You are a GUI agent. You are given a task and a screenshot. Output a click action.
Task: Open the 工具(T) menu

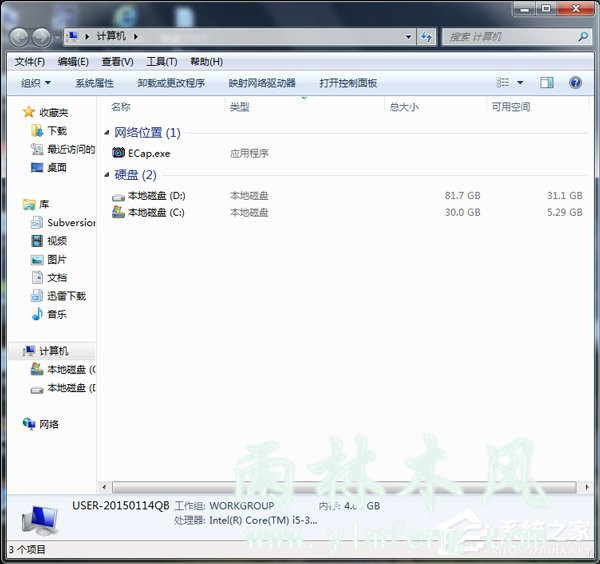pyautogui.click(x=161, y=61)
